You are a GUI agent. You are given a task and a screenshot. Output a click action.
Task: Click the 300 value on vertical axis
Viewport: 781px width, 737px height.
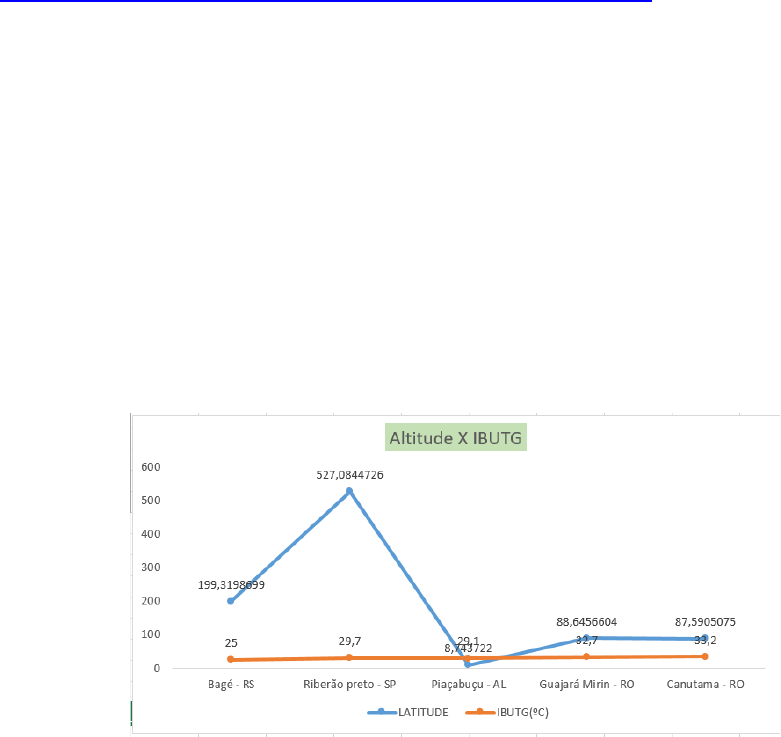[x=150, y=568]
